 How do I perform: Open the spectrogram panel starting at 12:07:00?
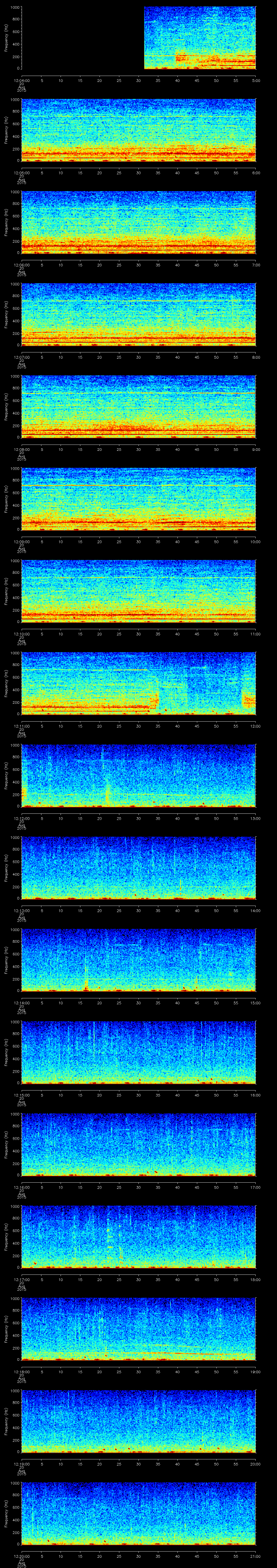click(139, 315)
